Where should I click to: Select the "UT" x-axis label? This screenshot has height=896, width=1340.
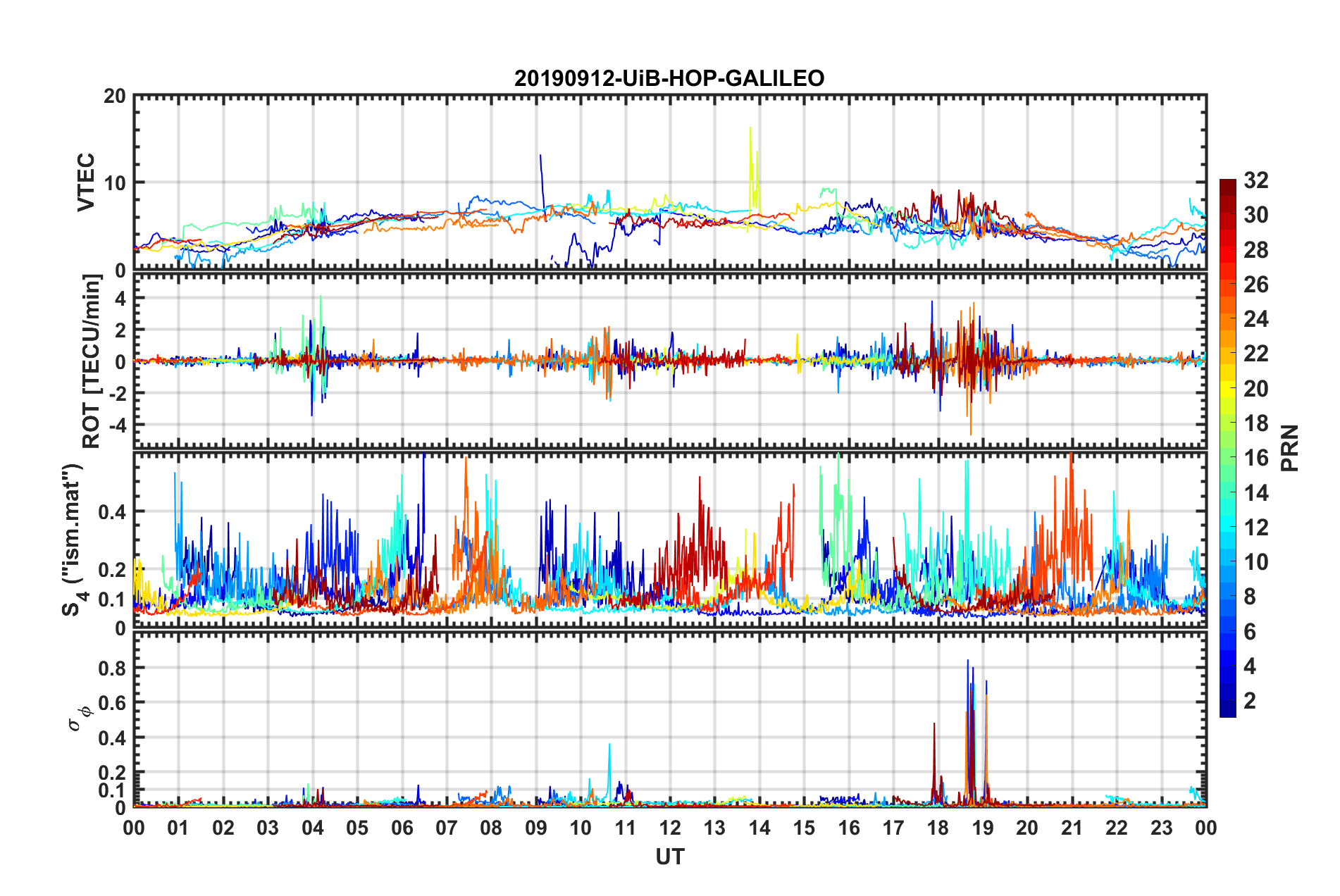click(670, 857)
